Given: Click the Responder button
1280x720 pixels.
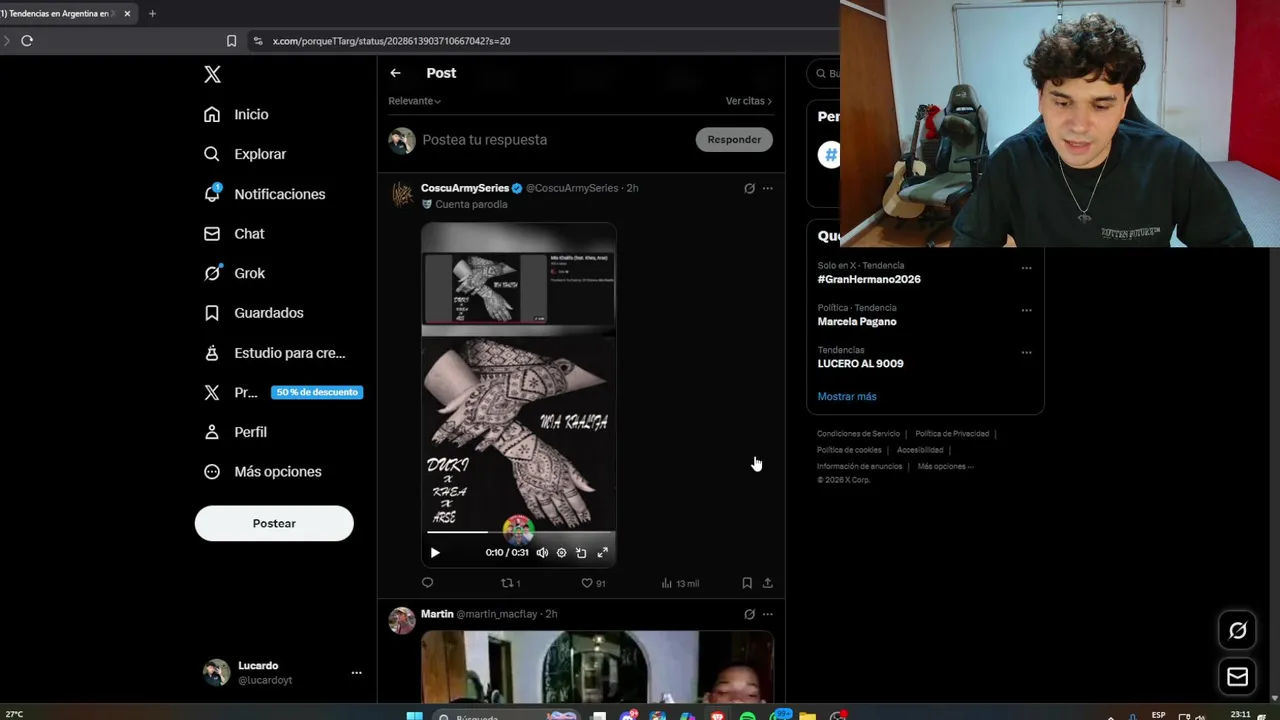Looking at the screenshot, I should [x=734, y=140].
